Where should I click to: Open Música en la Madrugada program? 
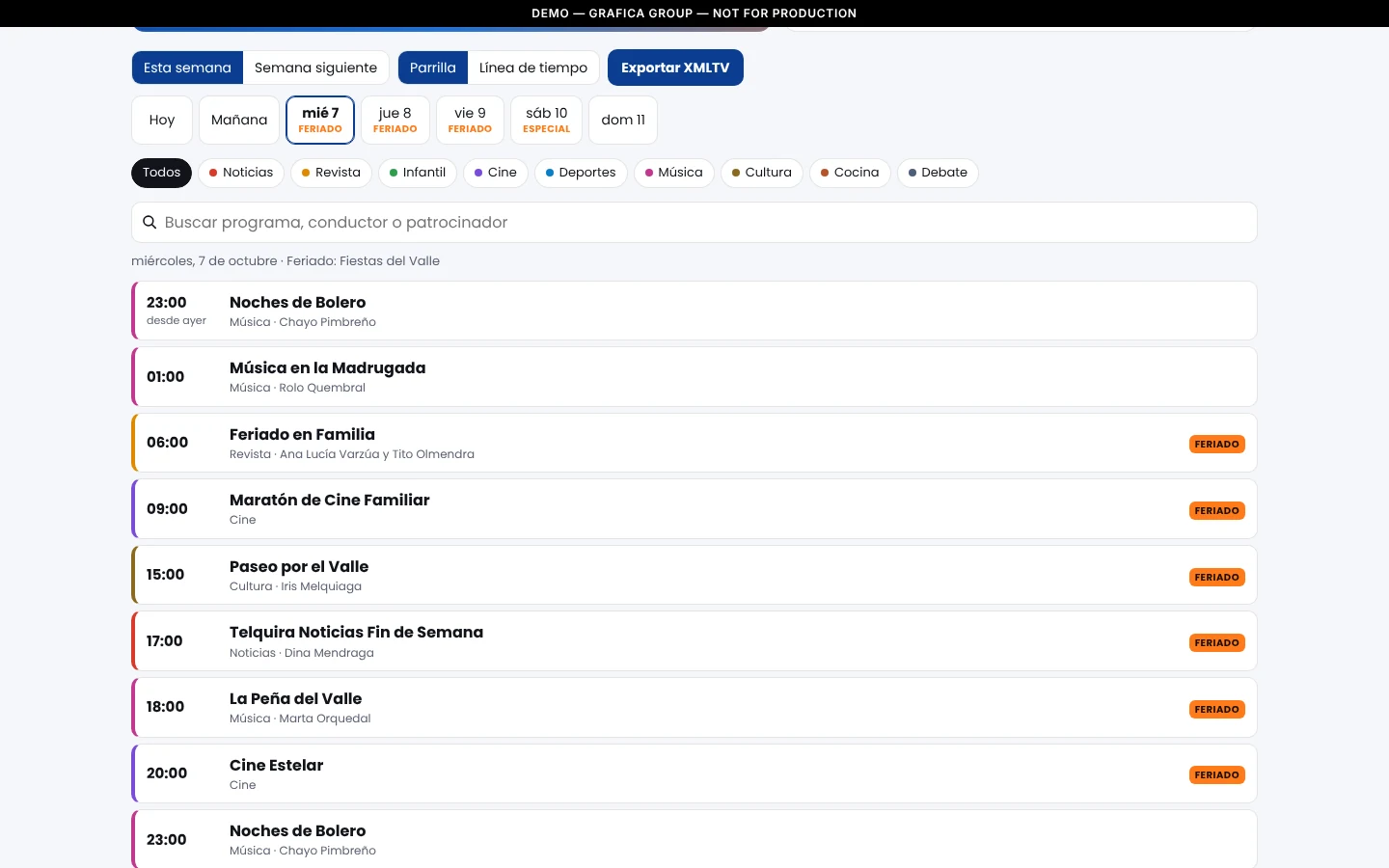[694, 377]
